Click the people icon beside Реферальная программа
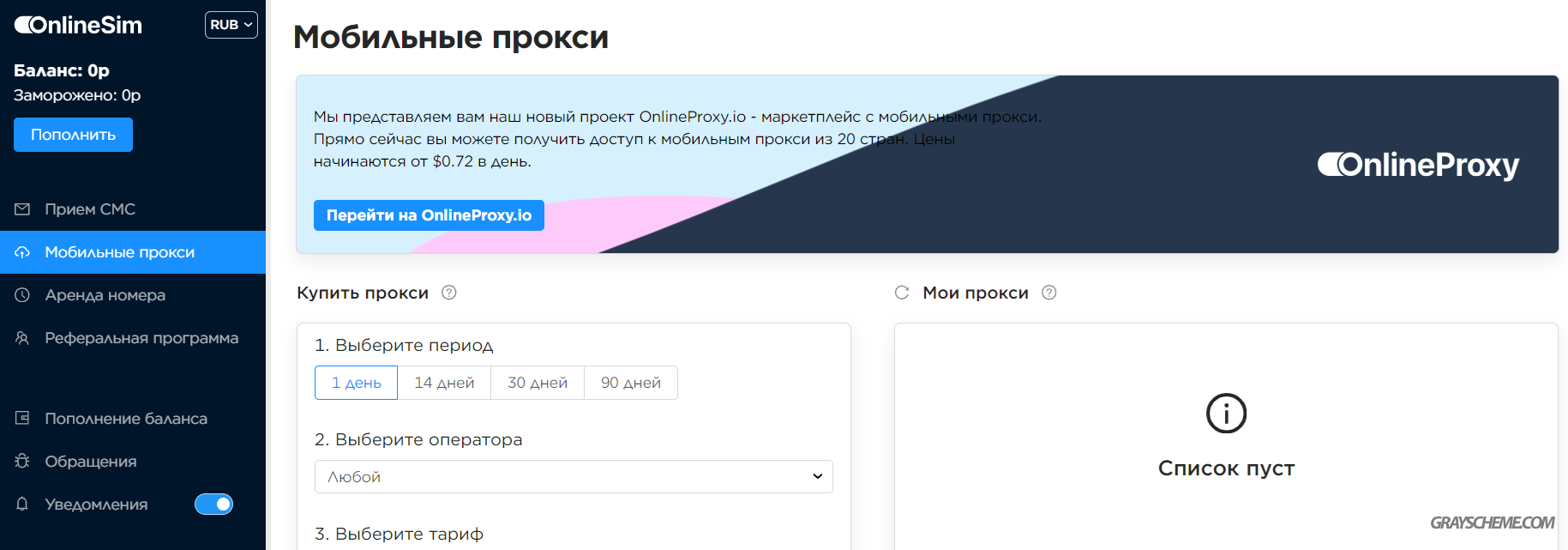 (x=22, y=338)
